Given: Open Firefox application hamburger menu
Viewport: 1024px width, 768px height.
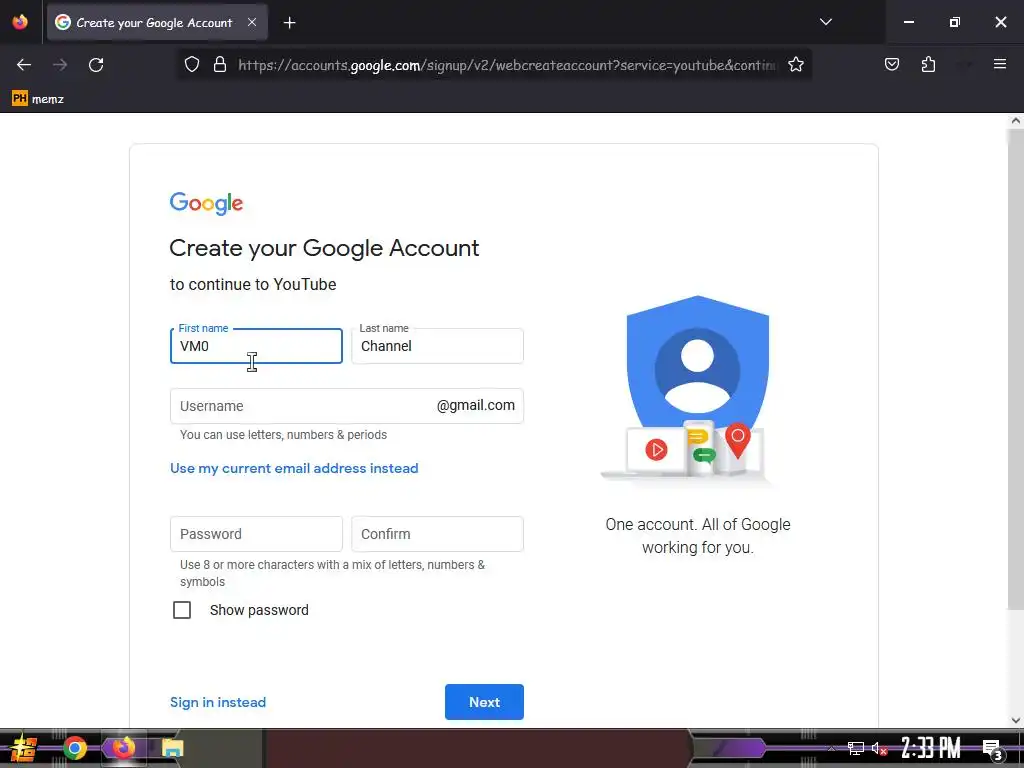Looking at the screenshot, I should (1000, 64).
